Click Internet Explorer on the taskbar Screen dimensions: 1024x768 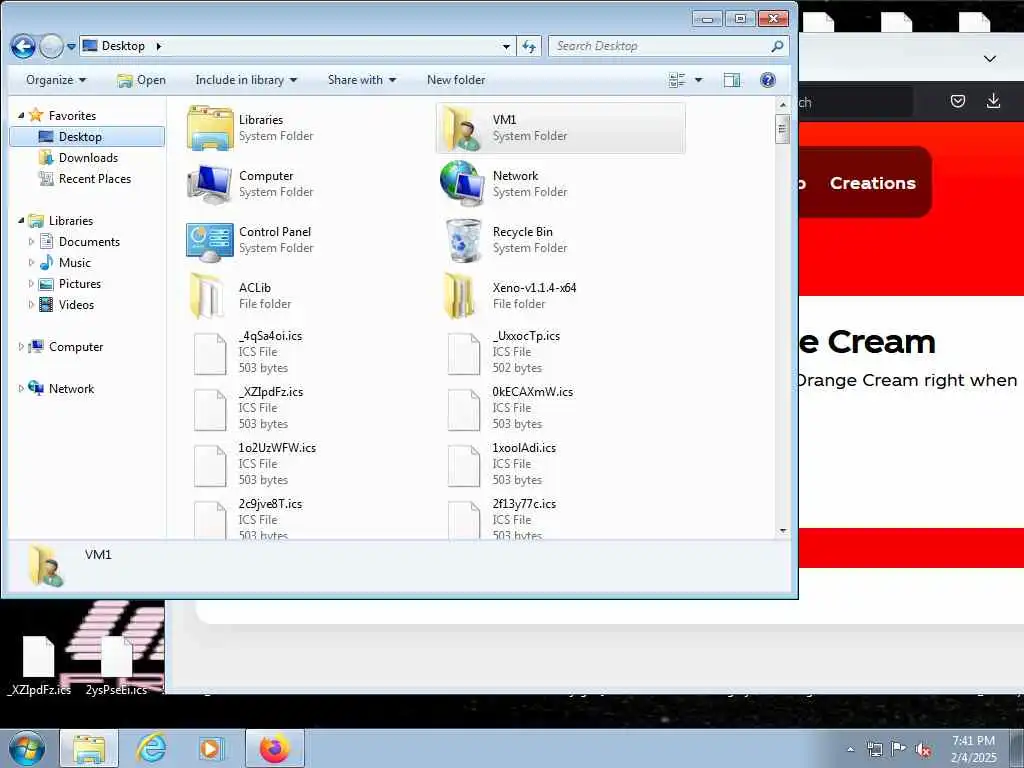coord(151,748)
